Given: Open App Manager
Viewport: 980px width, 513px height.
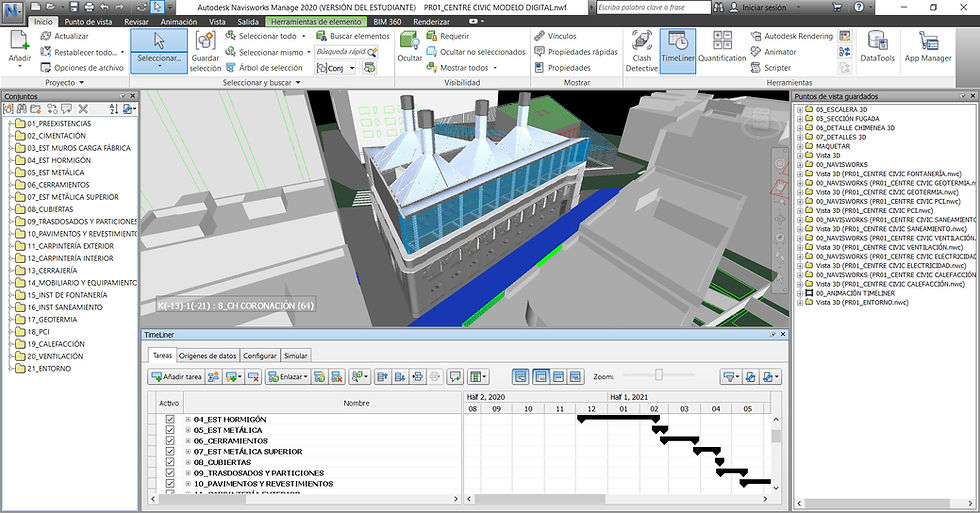Looking at the screenshot, I should [x=928, y=47].
